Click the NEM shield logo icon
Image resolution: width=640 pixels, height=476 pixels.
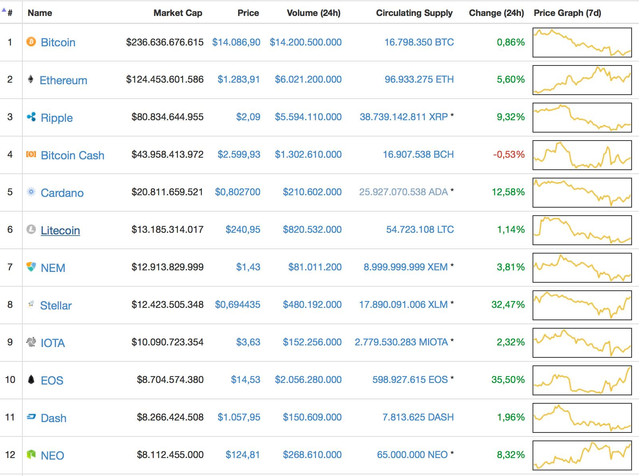31,267
